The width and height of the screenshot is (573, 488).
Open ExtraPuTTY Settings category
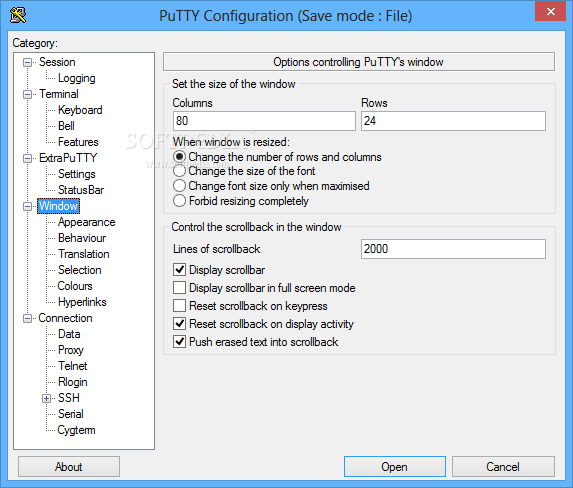pyautogui.click(x=77, y=174)
